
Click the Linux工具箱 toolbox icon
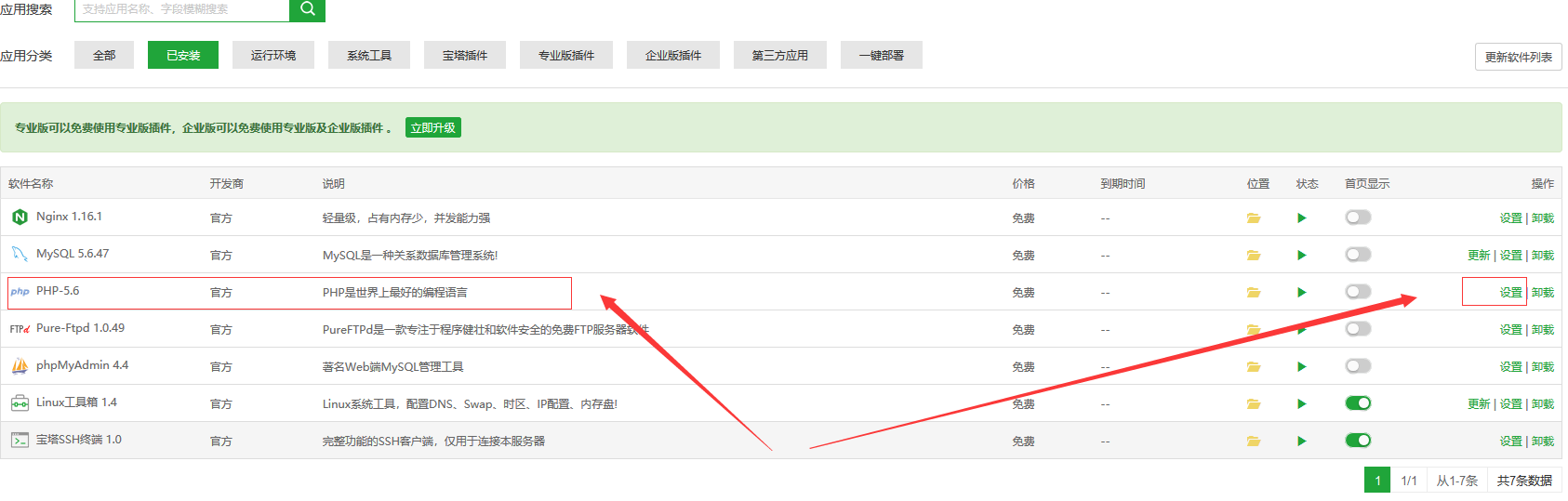pos(20,402)
